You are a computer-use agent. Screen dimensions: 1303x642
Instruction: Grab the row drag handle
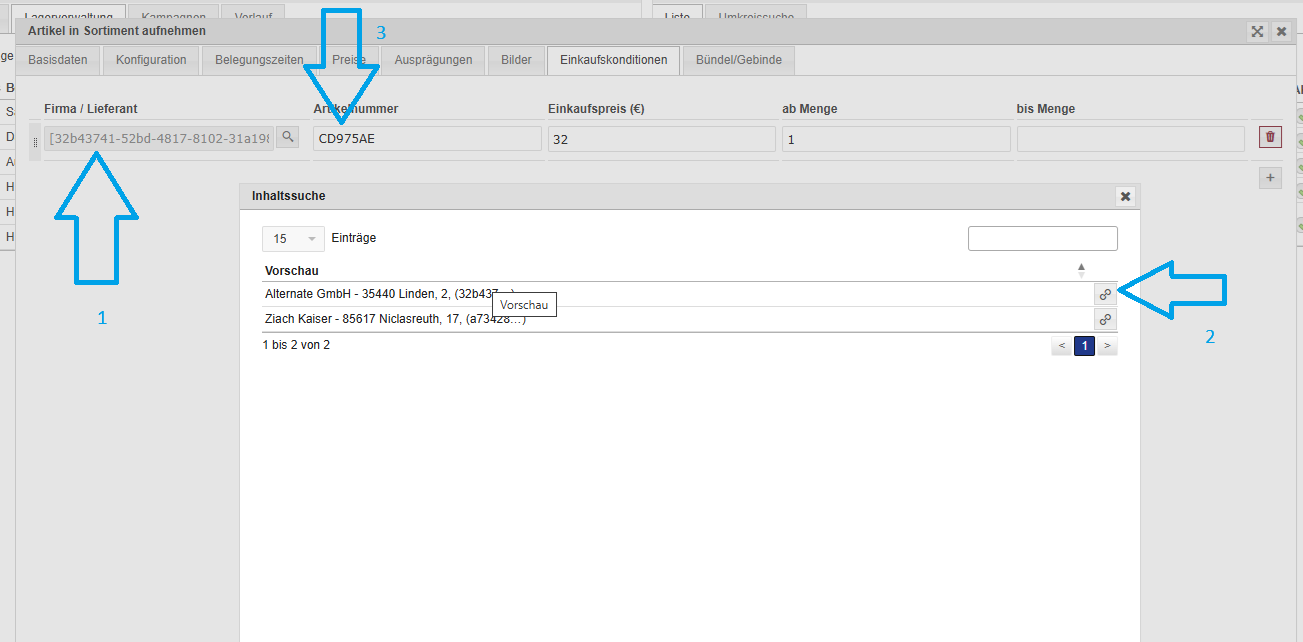pyautogui.click(x=36, y=142)
